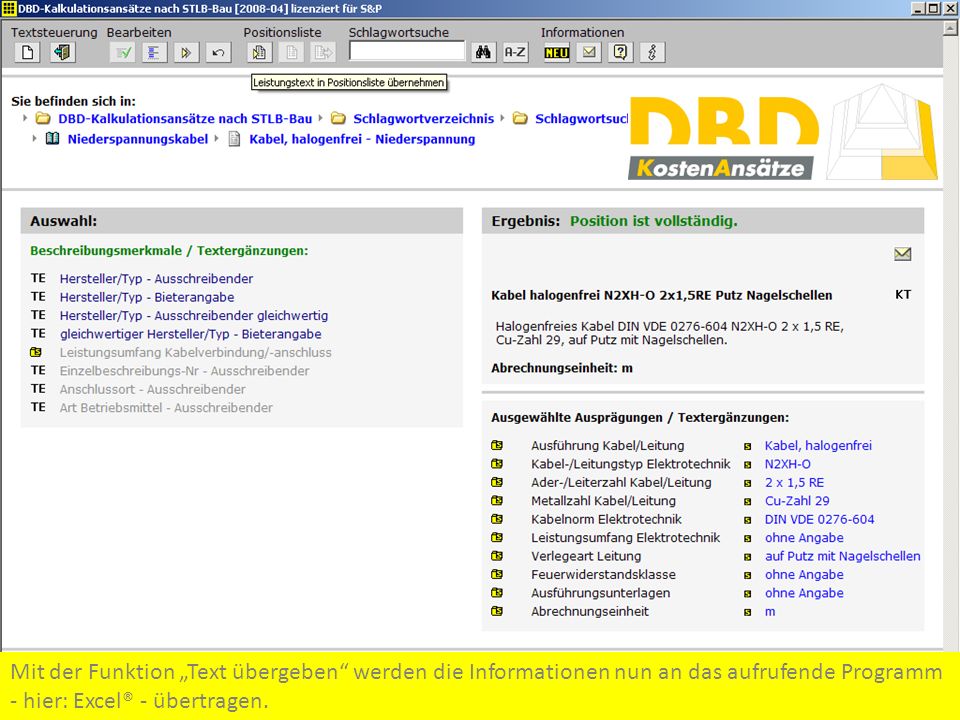This screenshot has width=960, height=720.
Task: Click the 2 x 1,5 RE value link
Action: pyautogui.click(x=794, y=482)
